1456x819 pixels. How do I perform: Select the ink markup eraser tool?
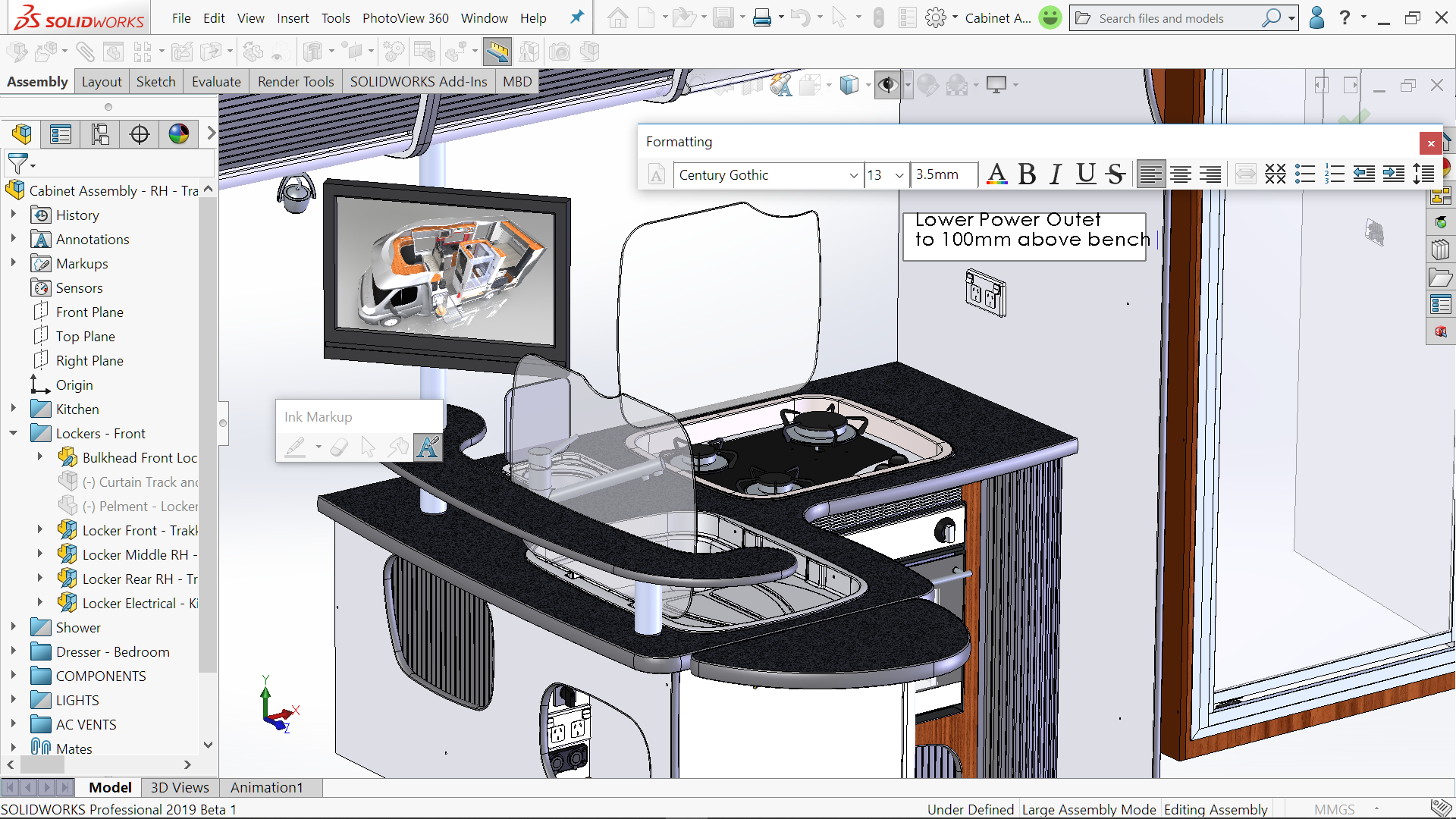(339, 447)
